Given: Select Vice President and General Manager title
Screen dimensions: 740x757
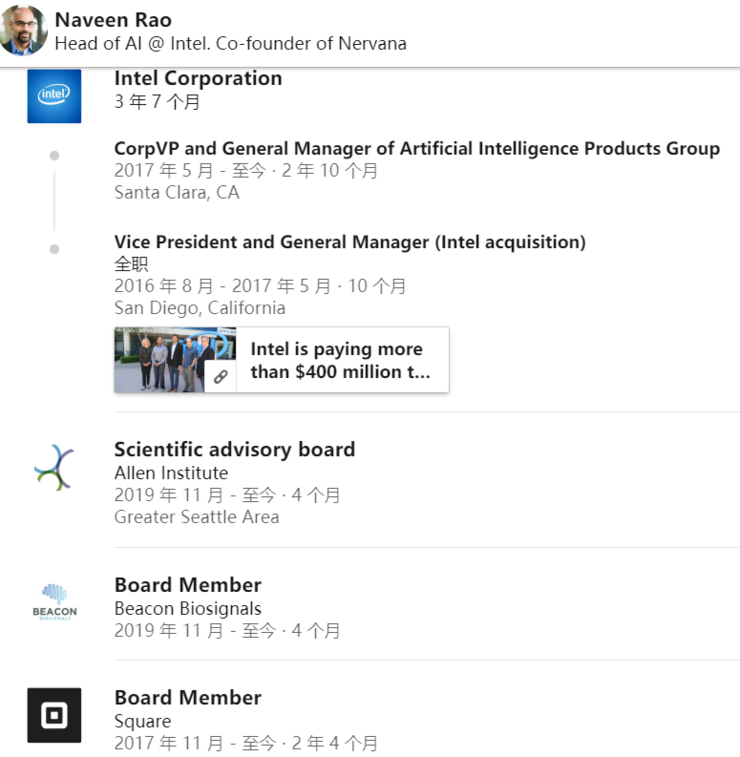Looking at the screenshot, I should [x=349, y=242].
